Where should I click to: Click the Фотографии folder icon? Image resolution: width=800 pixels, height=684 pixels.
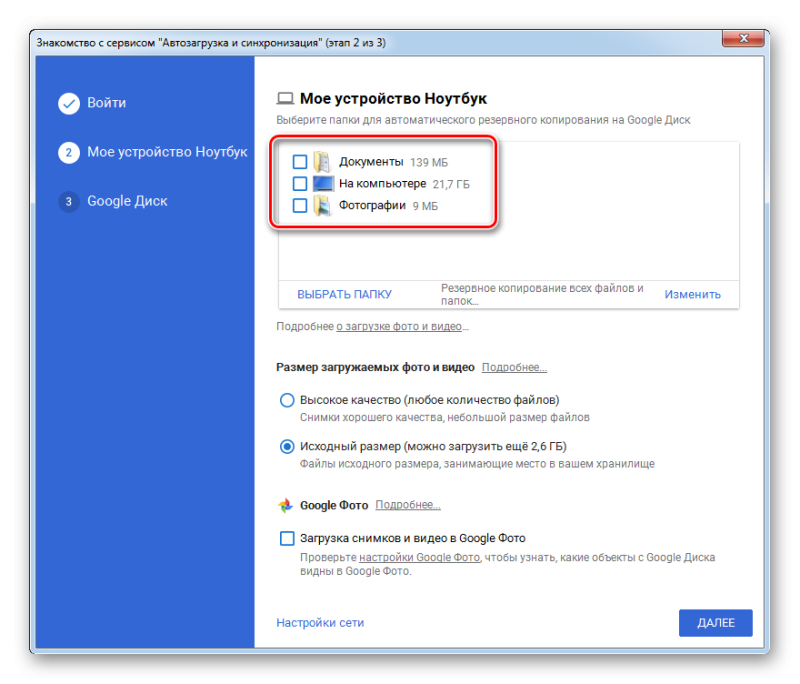coord(322,205)
